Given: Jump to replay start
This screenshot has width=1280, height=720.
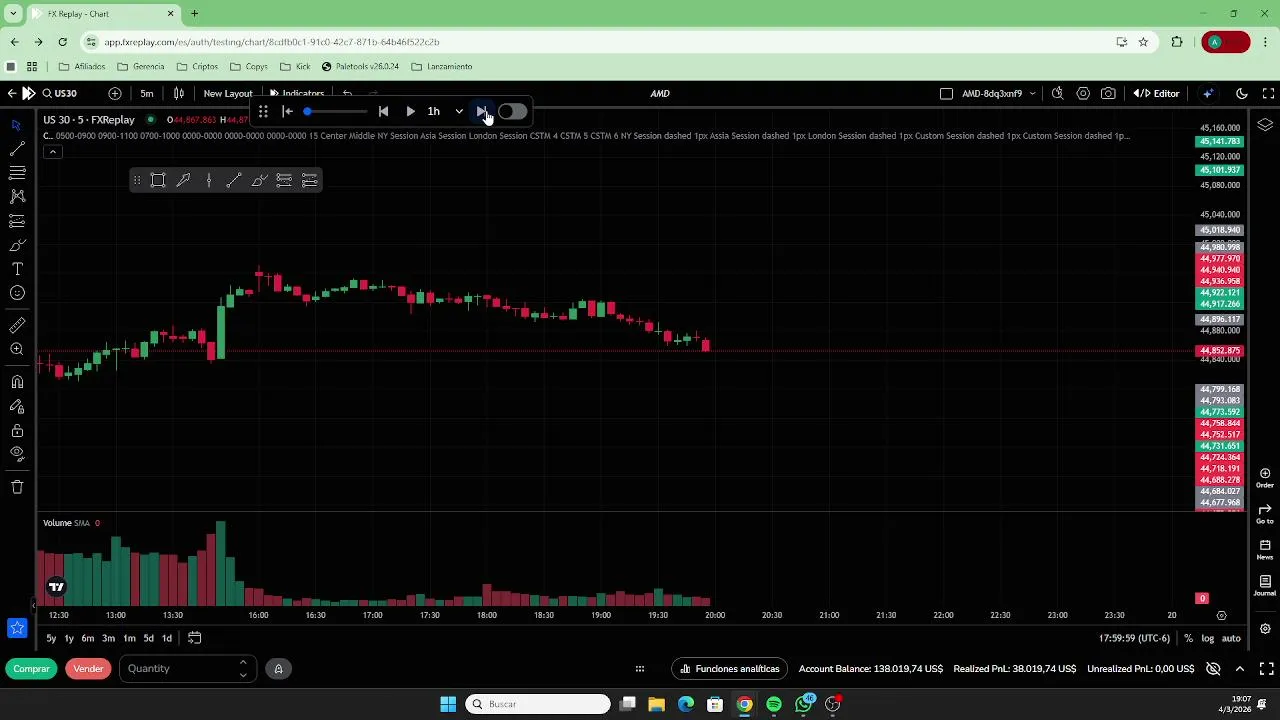Looking at the screenshot, I should click(x=287, y=112).
